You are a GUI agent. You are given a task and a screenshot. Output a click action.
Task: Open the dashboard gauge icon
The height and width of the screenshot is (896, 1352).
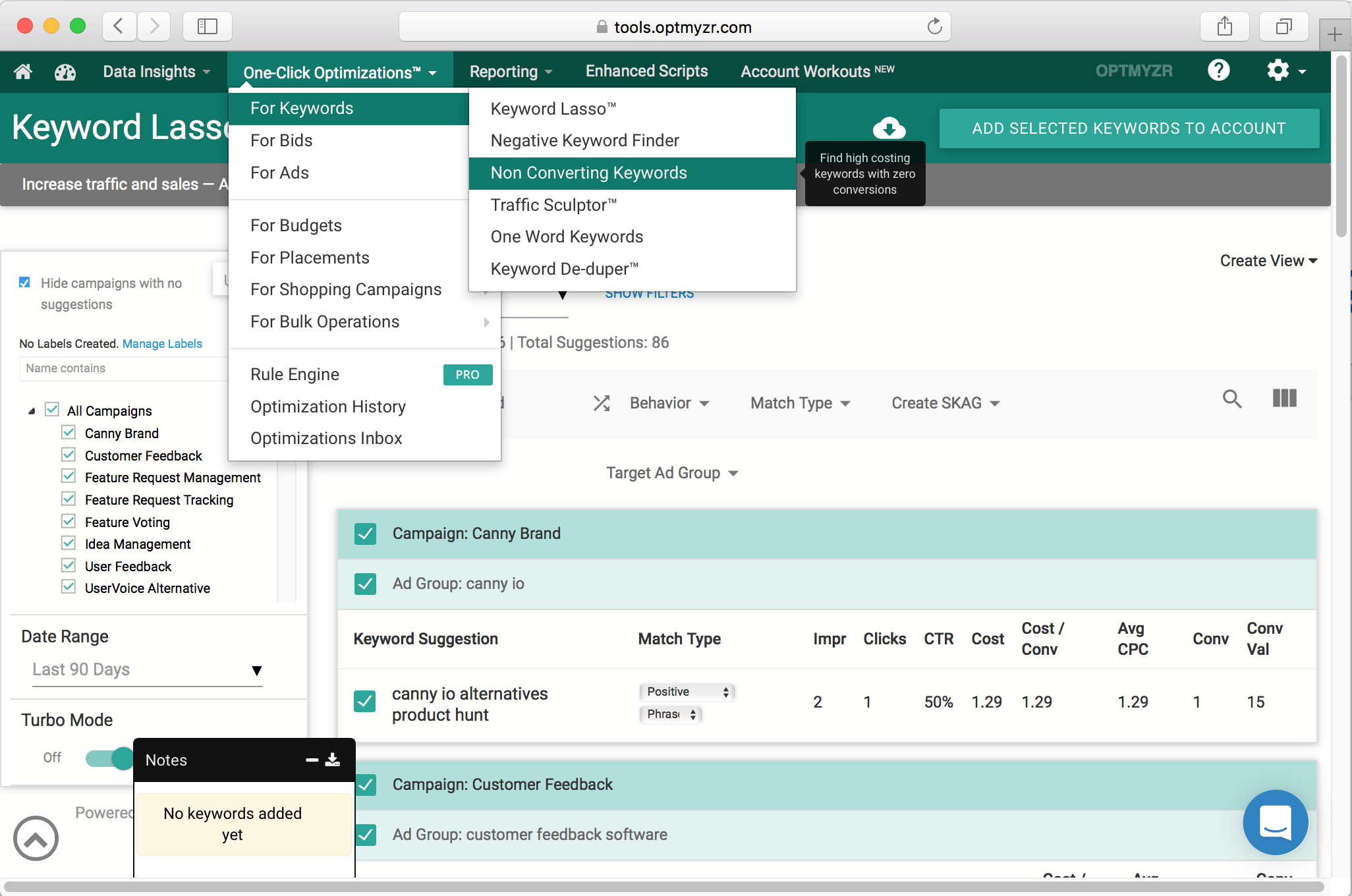(65, 71)
